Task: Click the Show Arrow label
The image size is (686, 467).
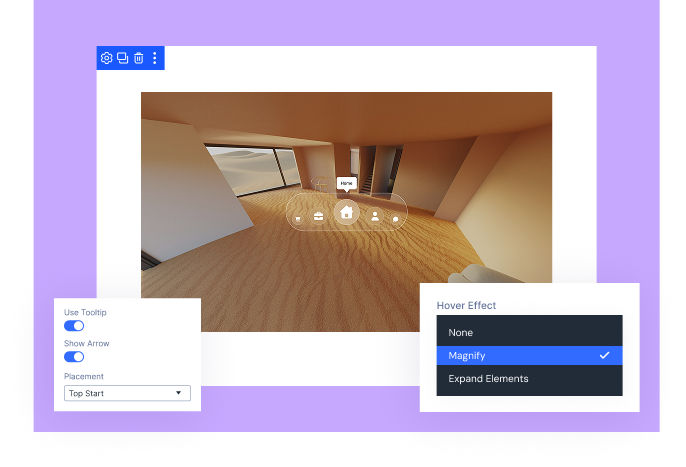Action: (x=87, y=344)
